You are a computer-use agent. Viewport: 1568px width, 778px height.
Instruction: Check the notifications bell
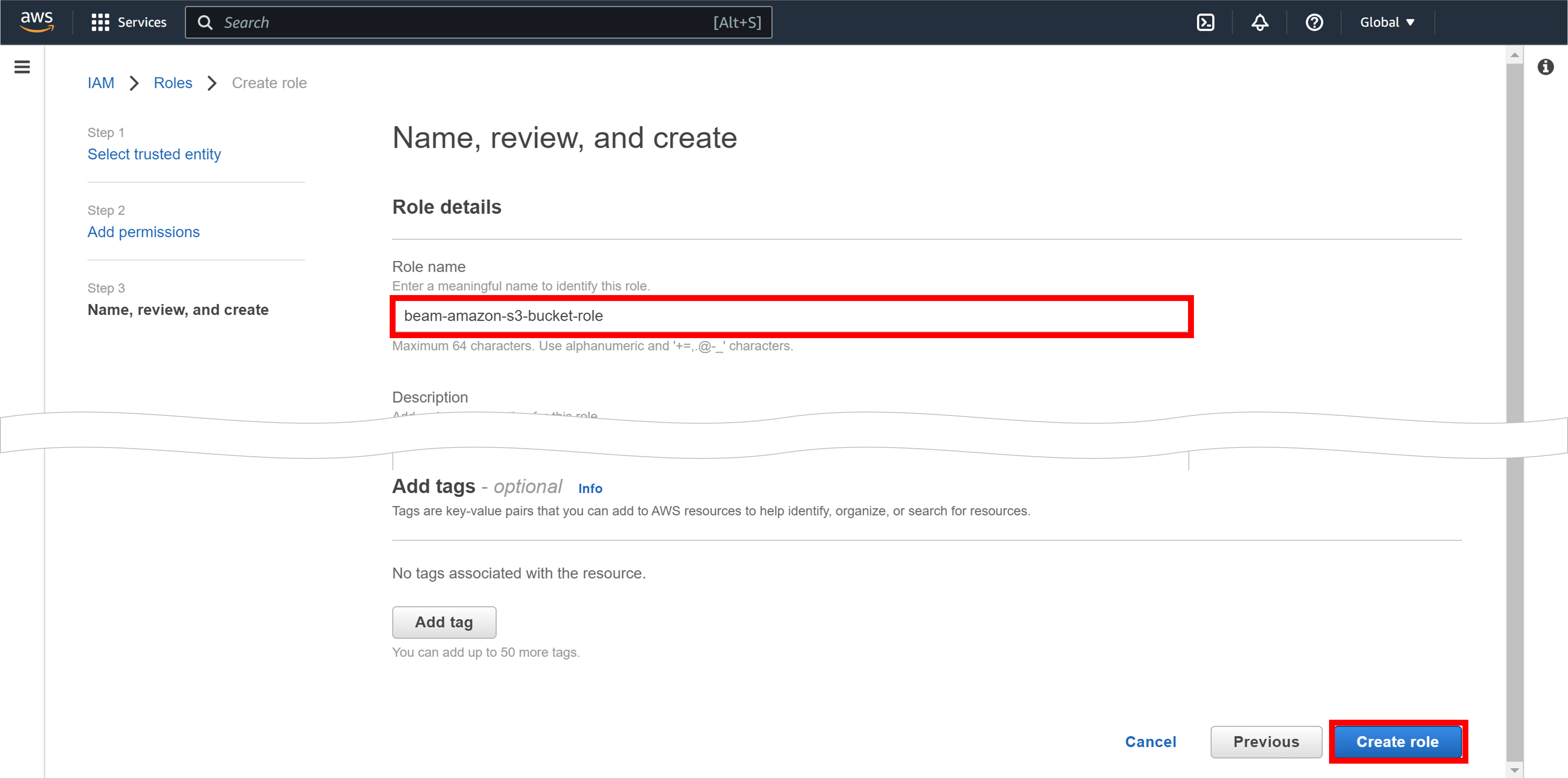pyautogui.click(x=1259, y=22)
